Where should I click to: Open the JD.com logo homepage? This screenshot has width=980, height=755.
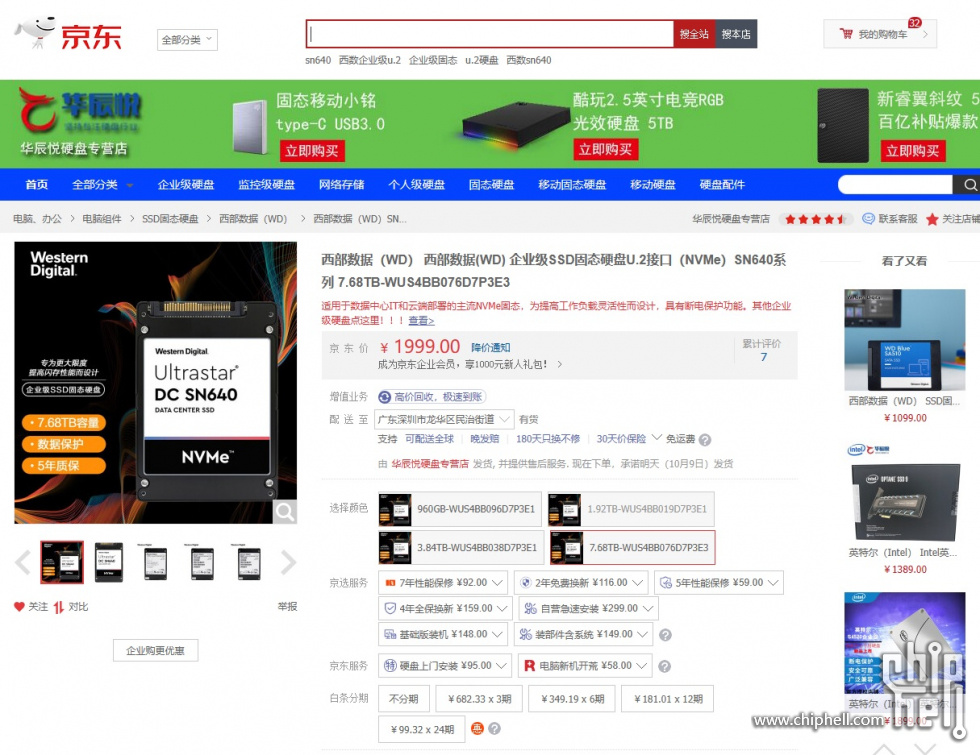(x=68, y=34)
